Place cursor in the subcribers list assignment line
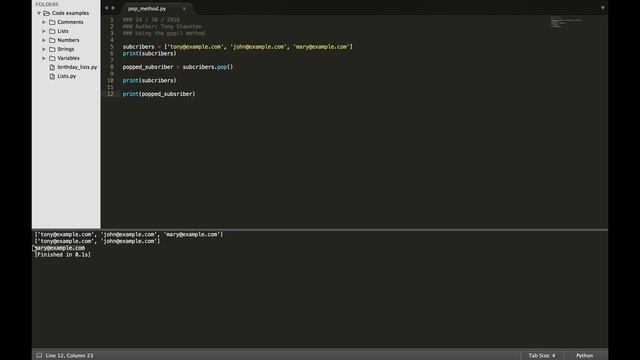The height and width of the screenshot is (360, 640). 238,47
